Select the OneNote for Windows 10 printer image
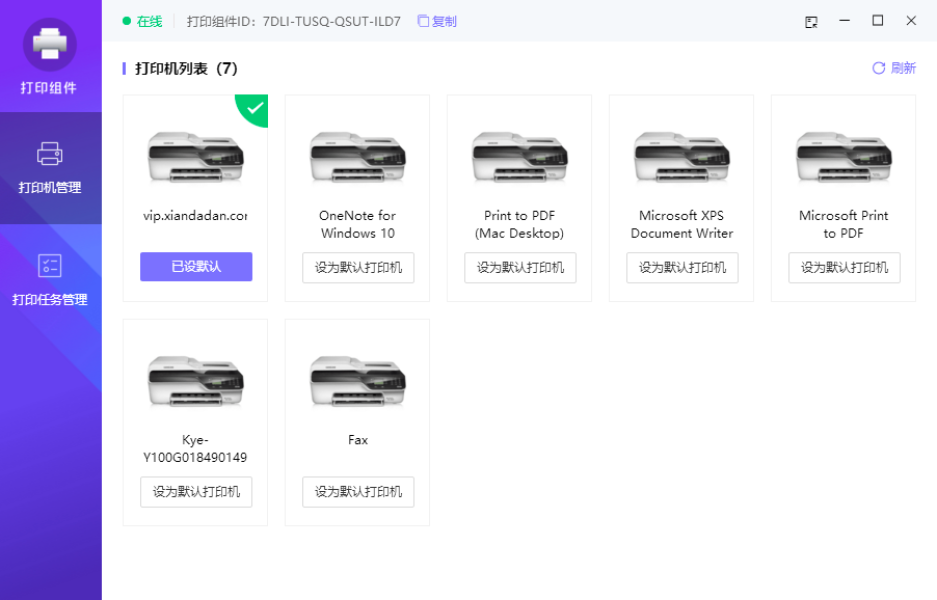This screenshot has width=937, height=600. point(358,157)
